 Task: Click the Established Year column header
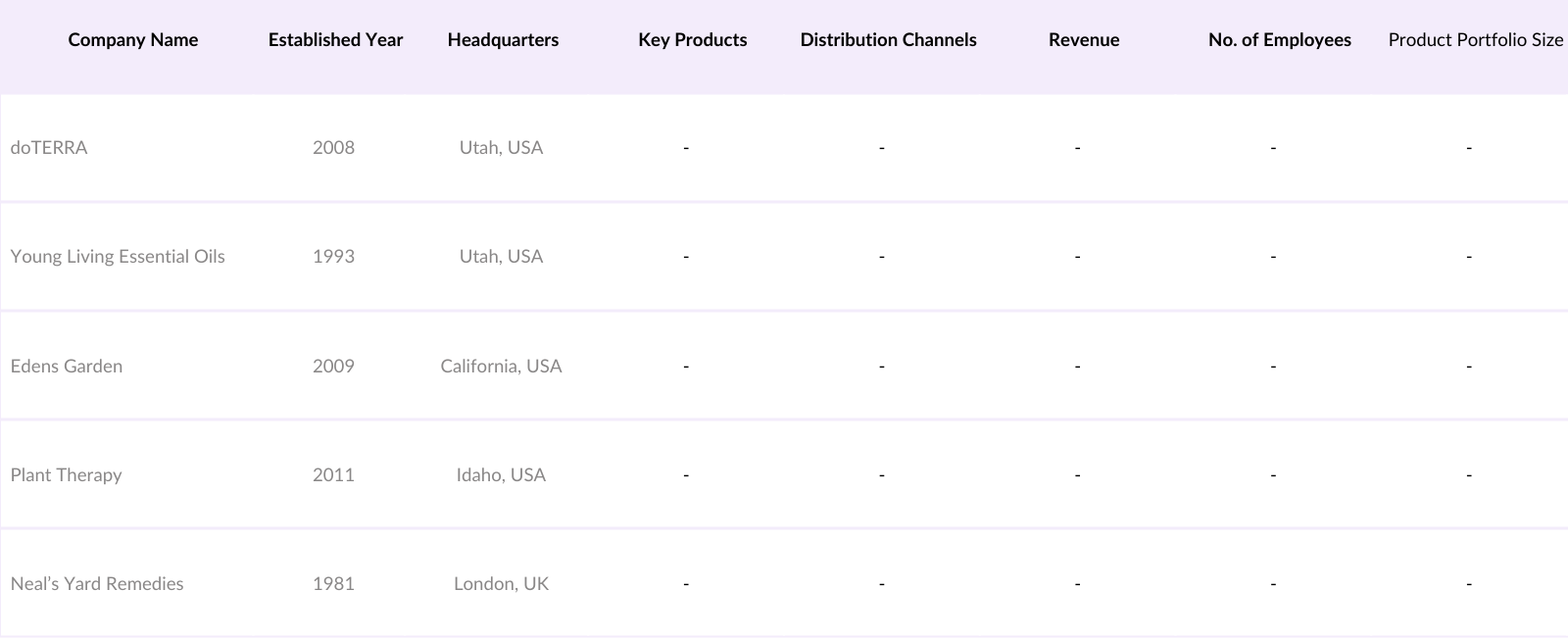(335, 40)
